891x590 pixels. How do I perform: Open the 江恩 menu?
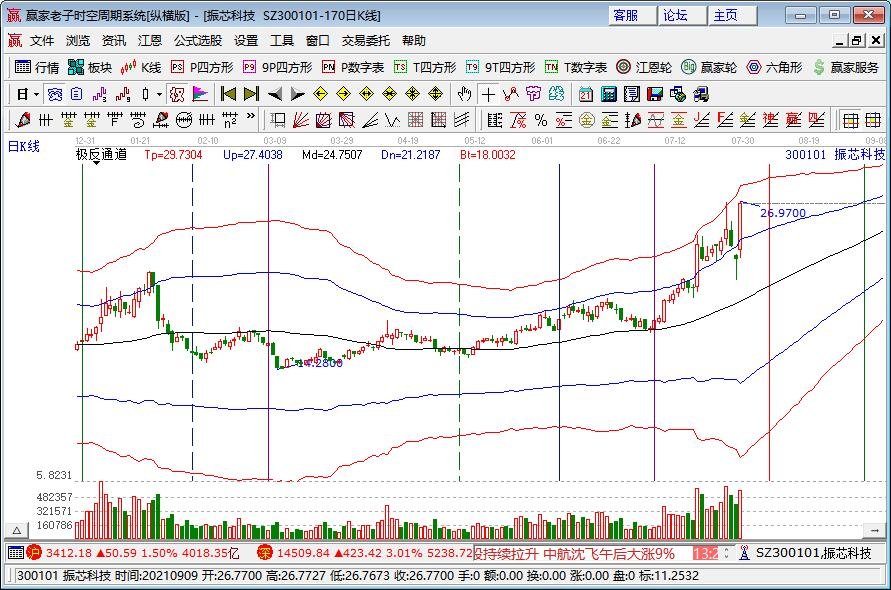point(149,41)
